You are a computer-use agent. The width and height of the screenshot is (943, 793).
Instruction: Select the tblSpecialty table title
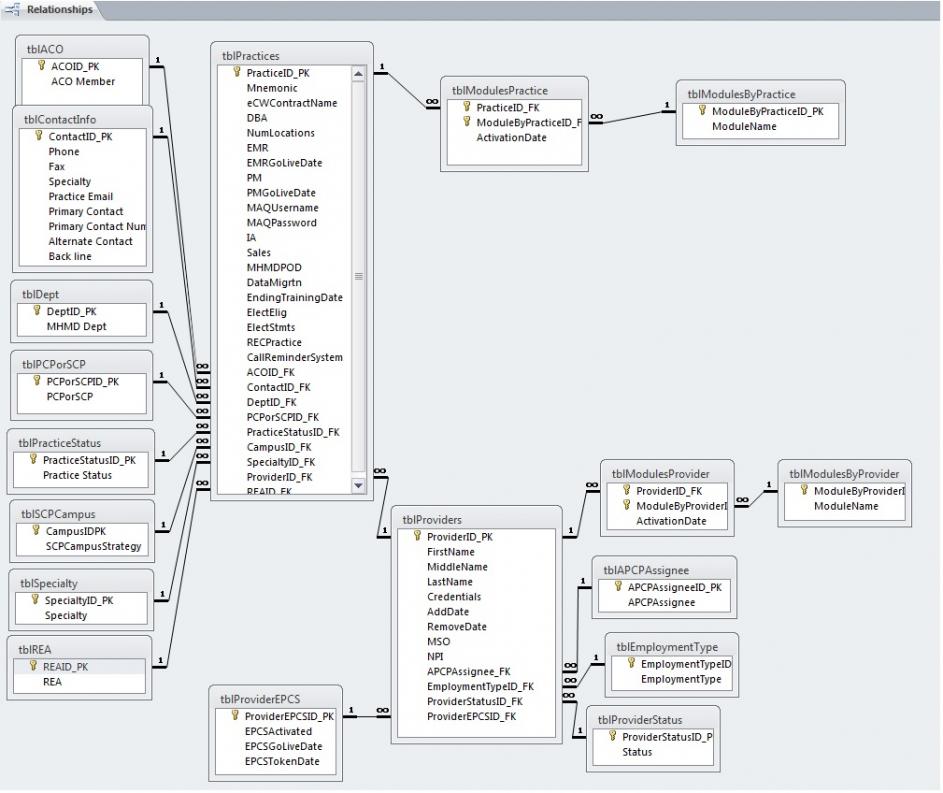click(x=49, y=584)
